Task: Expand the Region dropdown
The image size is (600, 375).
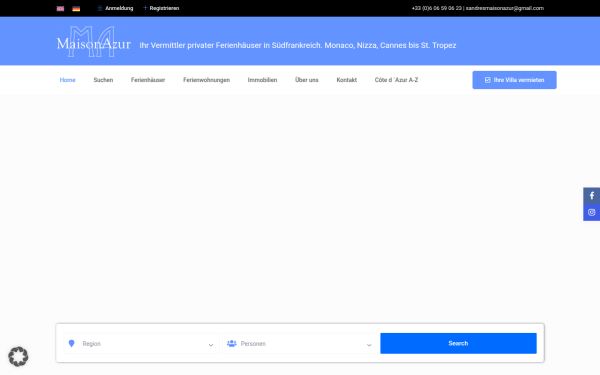Action: 142,344
